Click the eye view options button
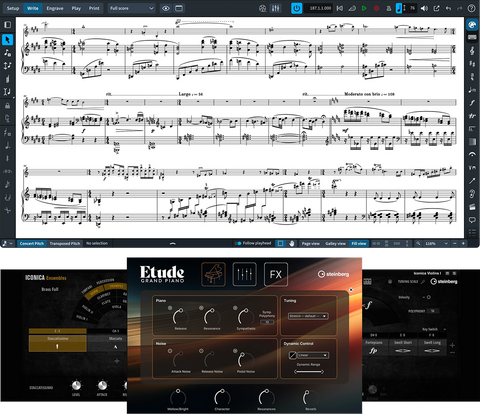 [x=166, y=8]
